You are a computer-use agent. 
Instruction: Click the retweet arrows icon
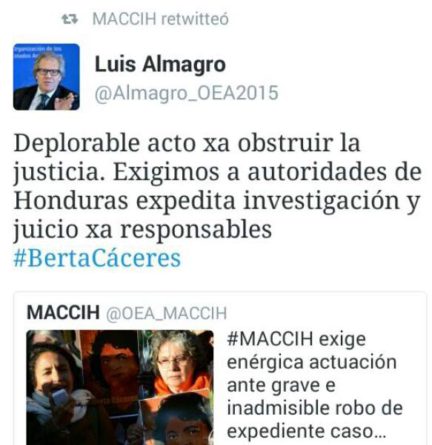[70, 19]
